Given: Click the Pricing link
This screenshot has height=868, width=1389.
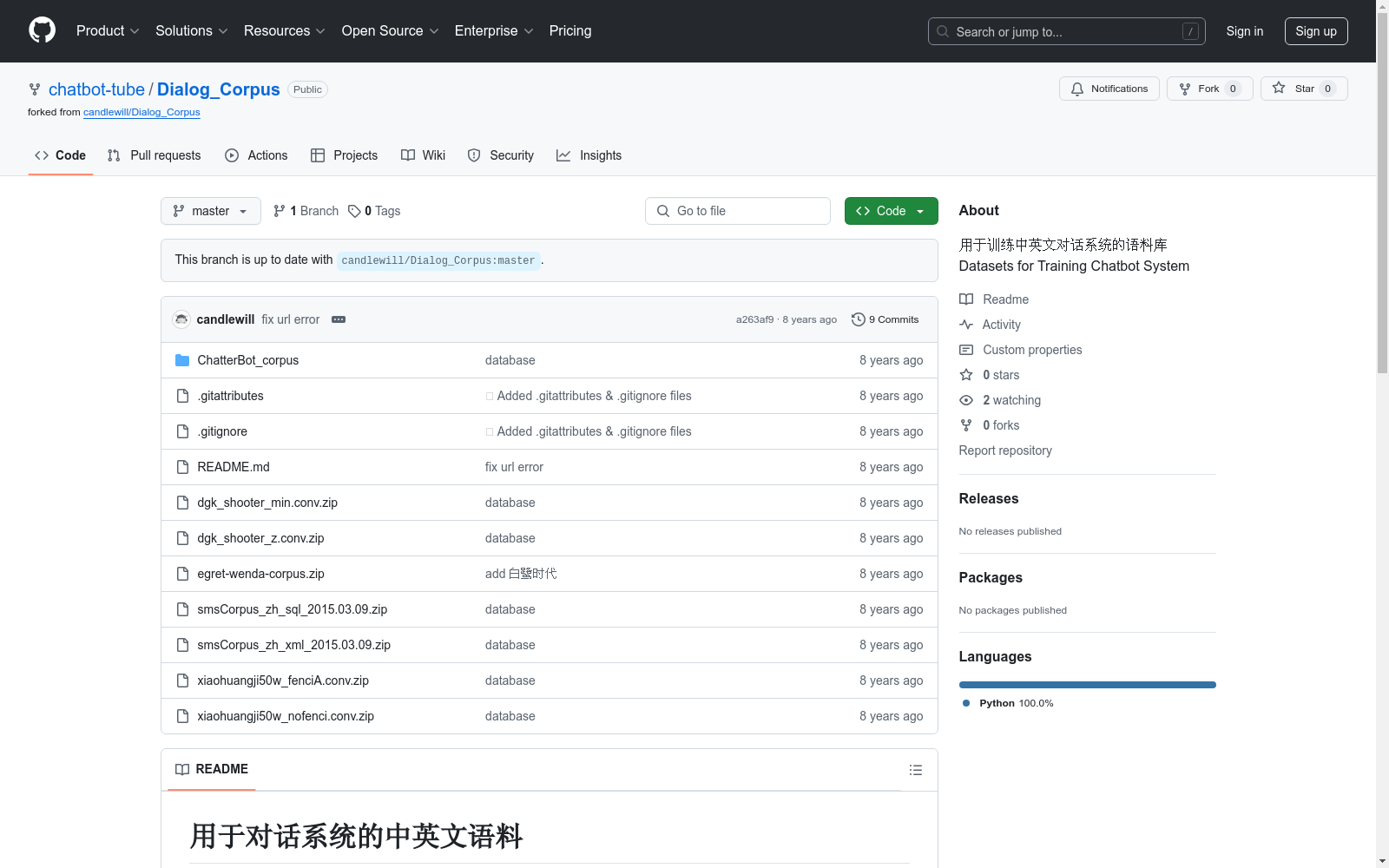Looking at the screenshot, I should coord(570,31).
